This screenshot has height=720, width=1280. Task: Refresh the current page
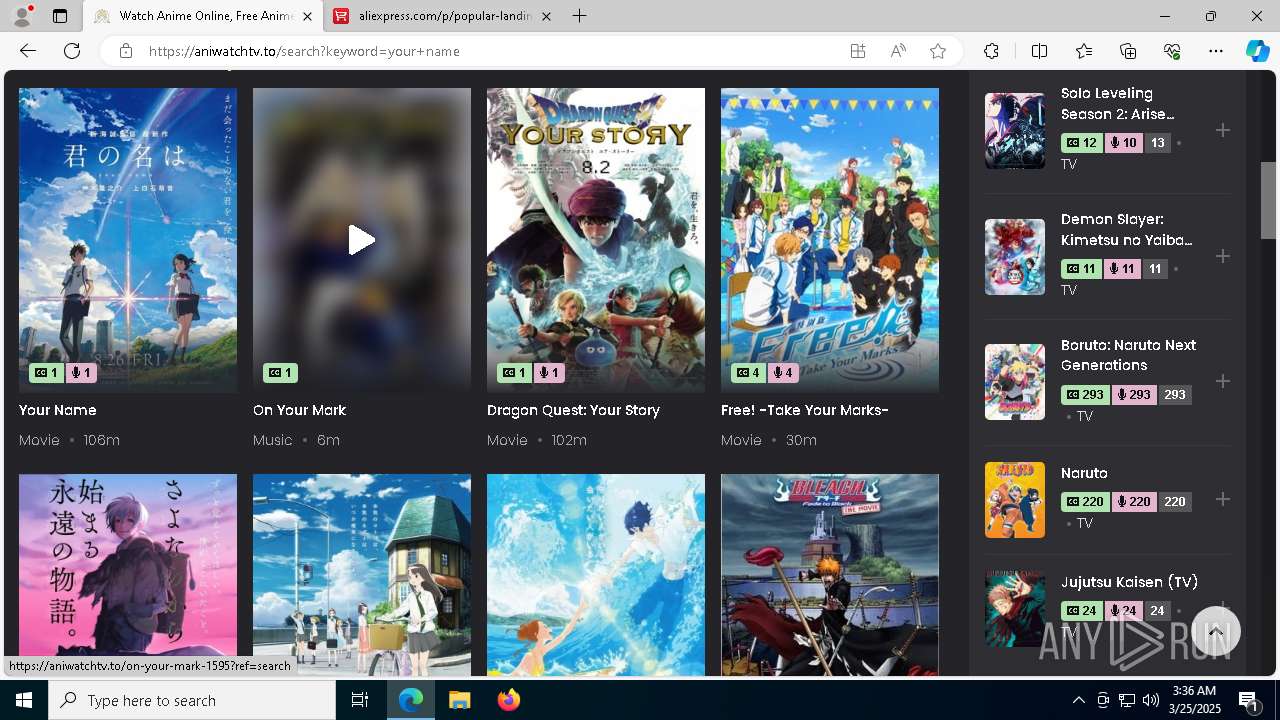coord(72,51)
